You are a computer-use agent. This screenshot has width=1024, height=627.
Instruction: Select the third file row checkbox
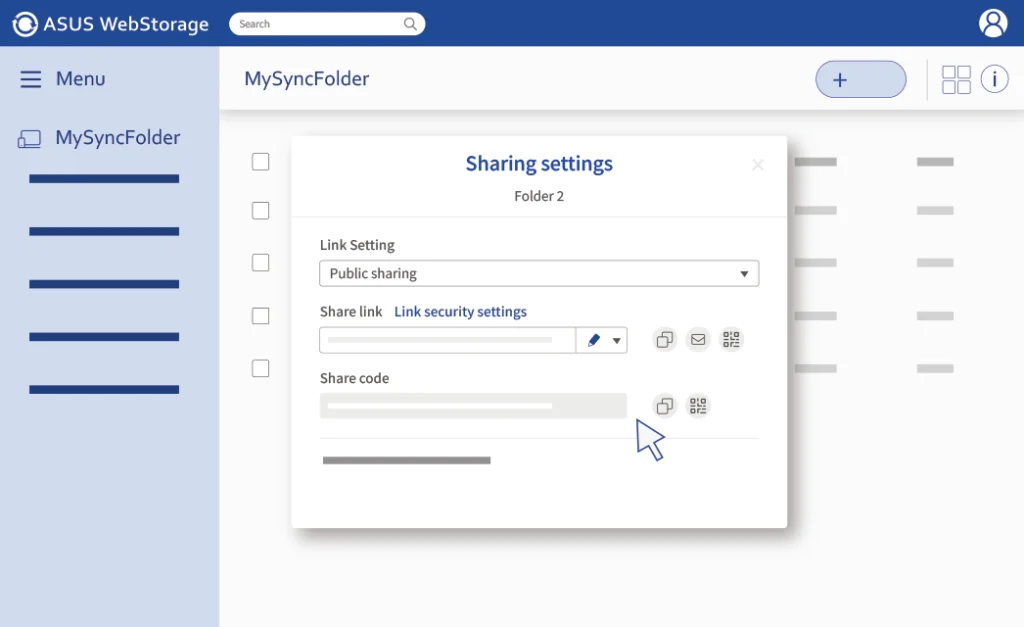click(261, 263)
